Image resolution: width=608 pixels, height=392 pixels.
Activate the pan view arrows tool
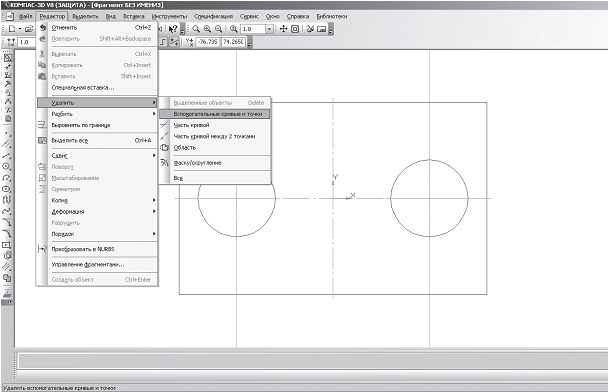coord(283,29)
